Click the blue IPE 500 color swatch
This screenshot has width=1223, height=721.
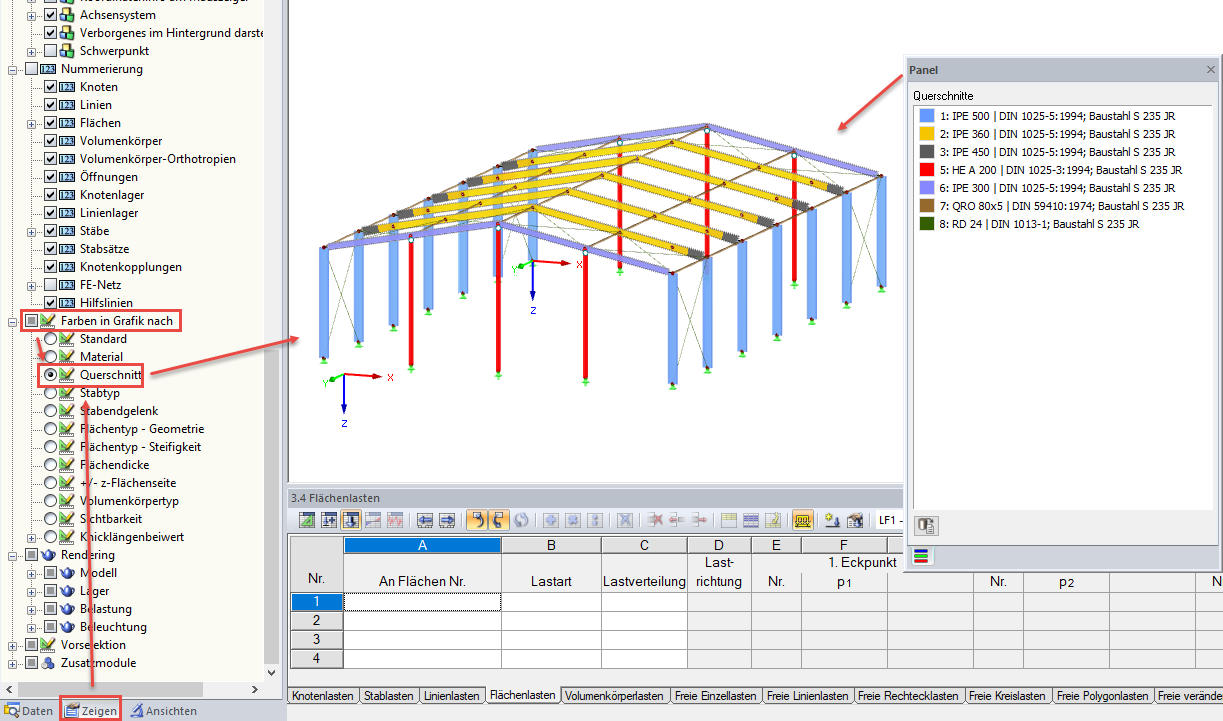coord(926,116)
